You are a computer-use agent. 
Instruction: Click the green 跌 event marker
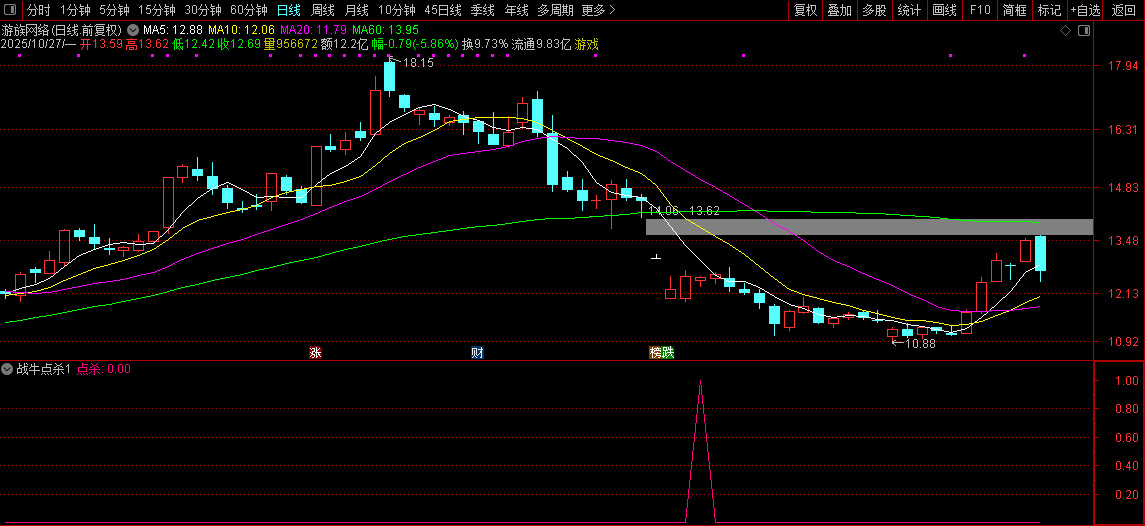pos(668,352)
